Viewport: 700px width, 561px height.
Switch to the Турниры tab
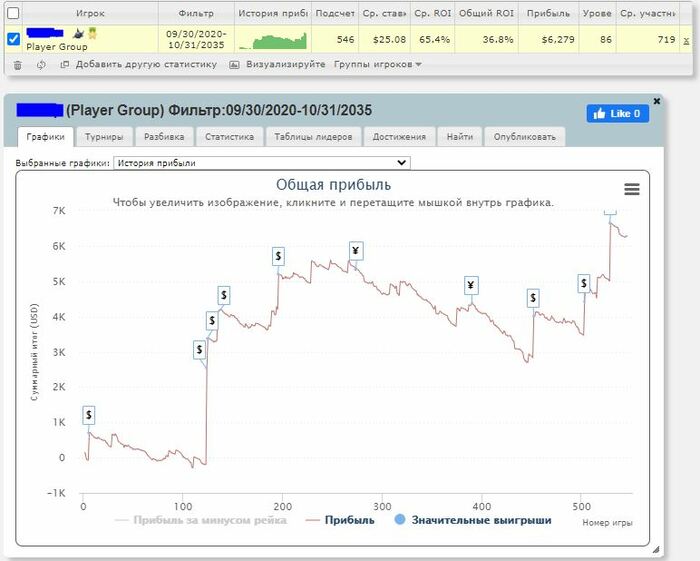[x=104, y=137]
